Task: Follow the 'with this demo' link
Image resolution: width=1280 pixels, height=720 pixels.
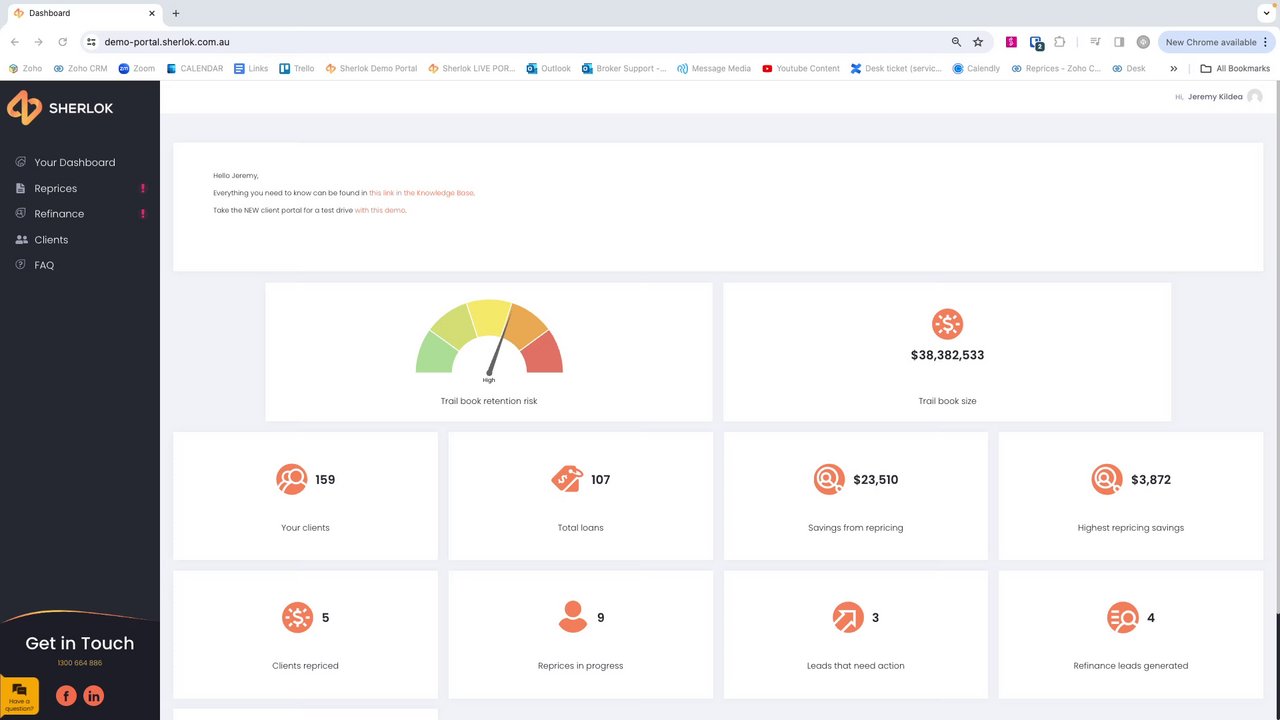Action: point(380,211)
